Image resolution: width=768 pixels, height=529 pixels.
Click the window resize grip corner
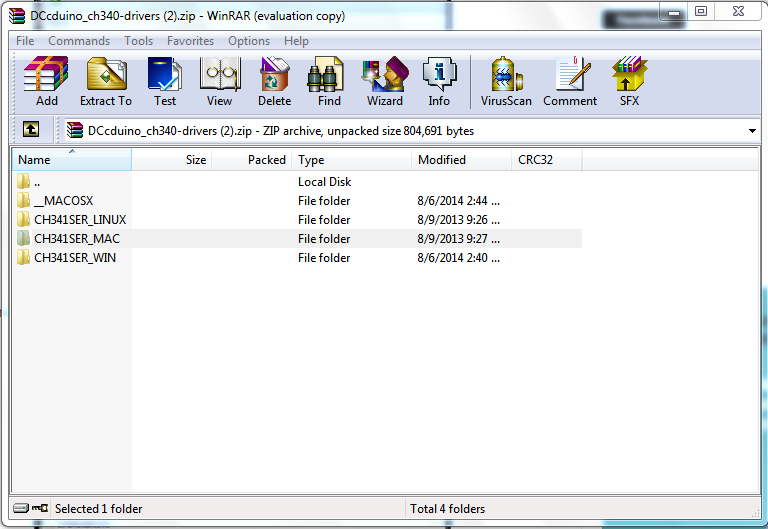(x=755, y=512)
